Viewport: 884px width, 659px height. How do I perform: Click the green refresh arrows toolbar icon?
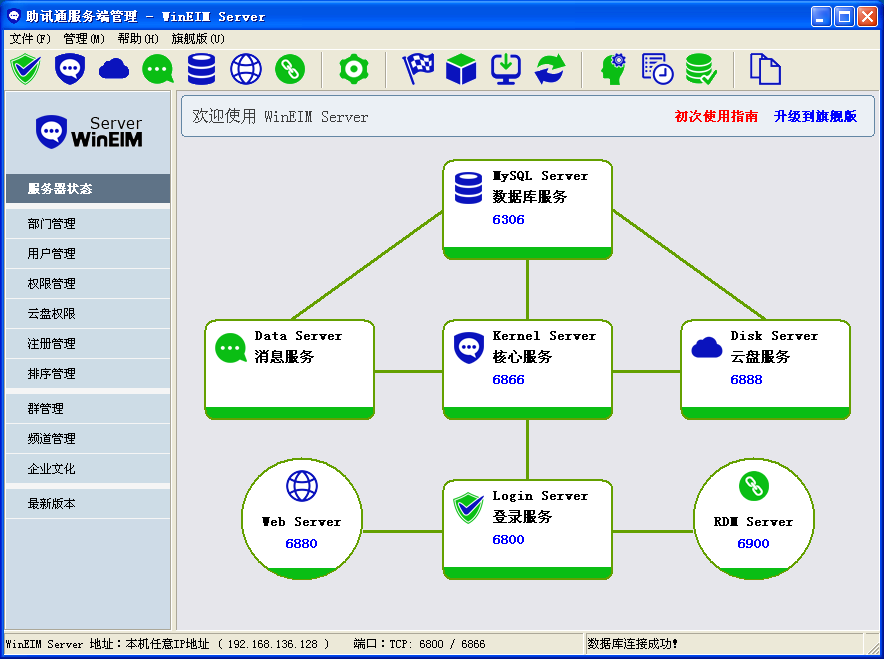click(550, 69)
